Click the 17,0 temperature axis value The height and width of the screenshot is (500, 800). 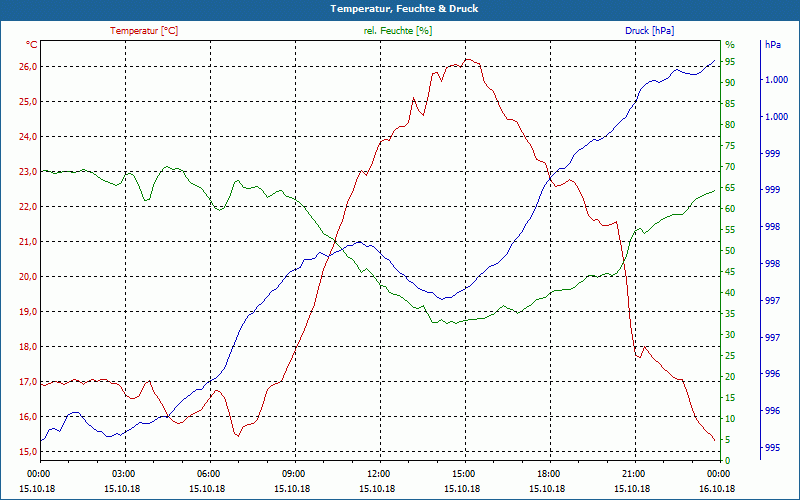(x=29, y=382)
